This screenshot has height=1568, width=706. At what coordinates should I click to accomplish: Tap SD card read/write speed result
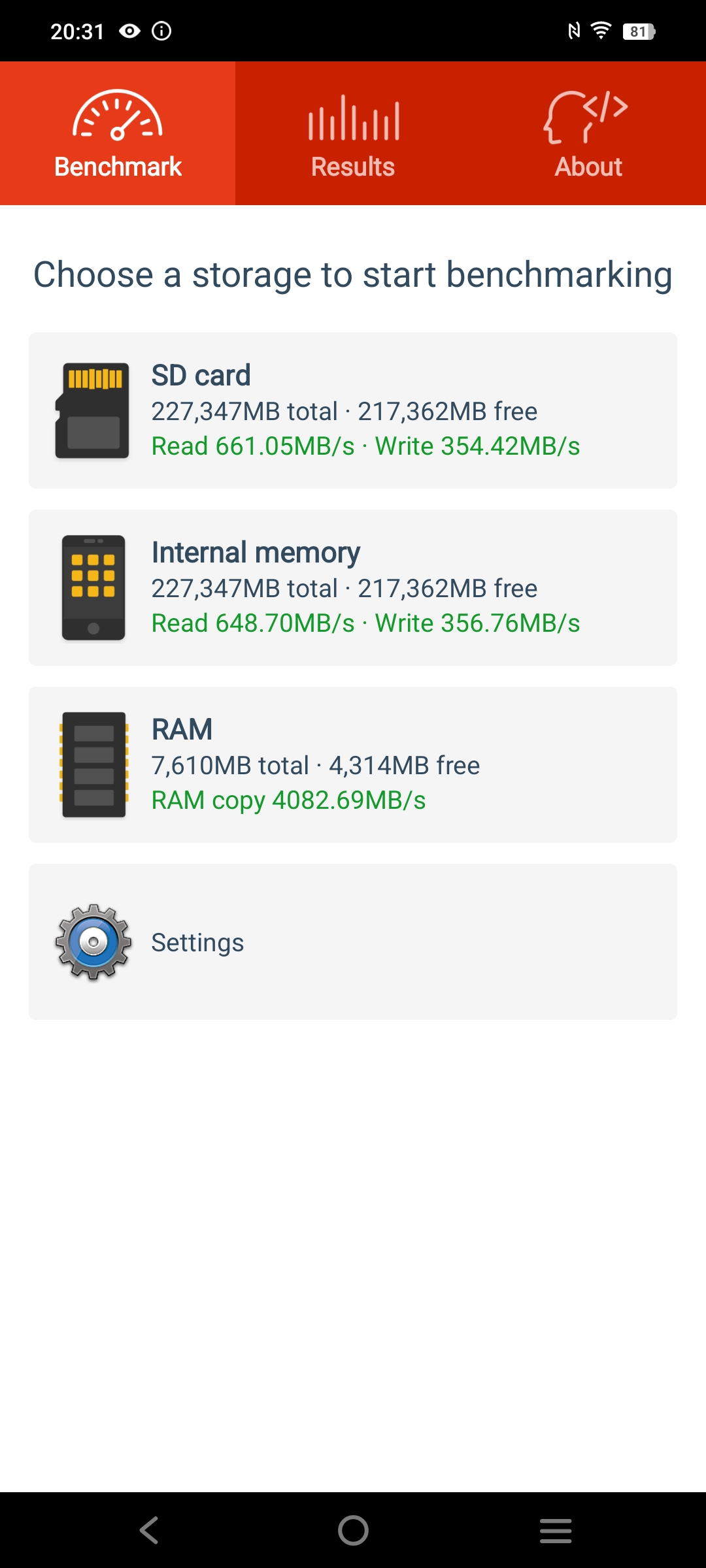pos(365,446)
